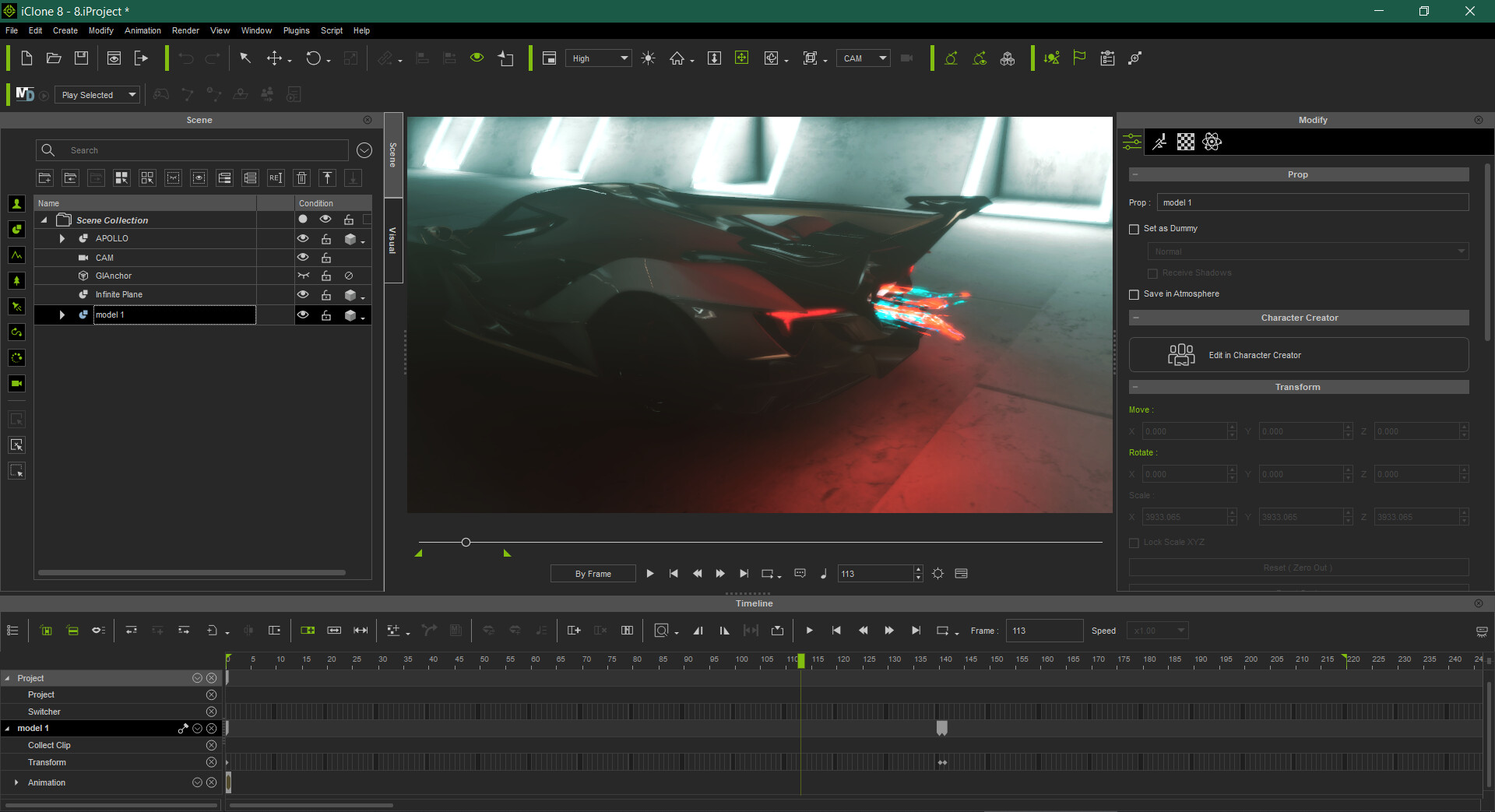
Task: Open the Animation tab icon in Modify
Action: 1159,142
